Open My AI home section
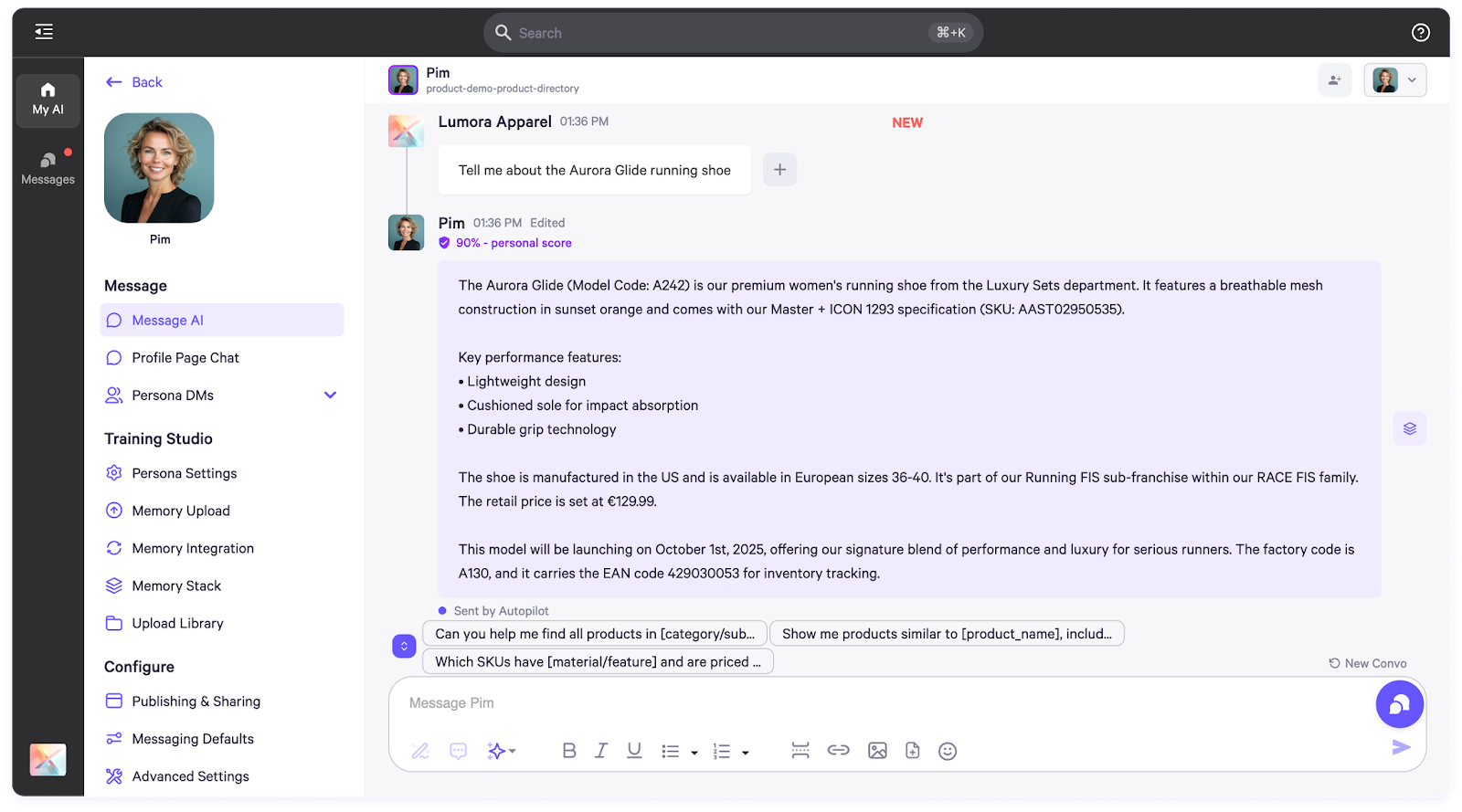This screenshot has width=1462, height=812. (48, 99)
